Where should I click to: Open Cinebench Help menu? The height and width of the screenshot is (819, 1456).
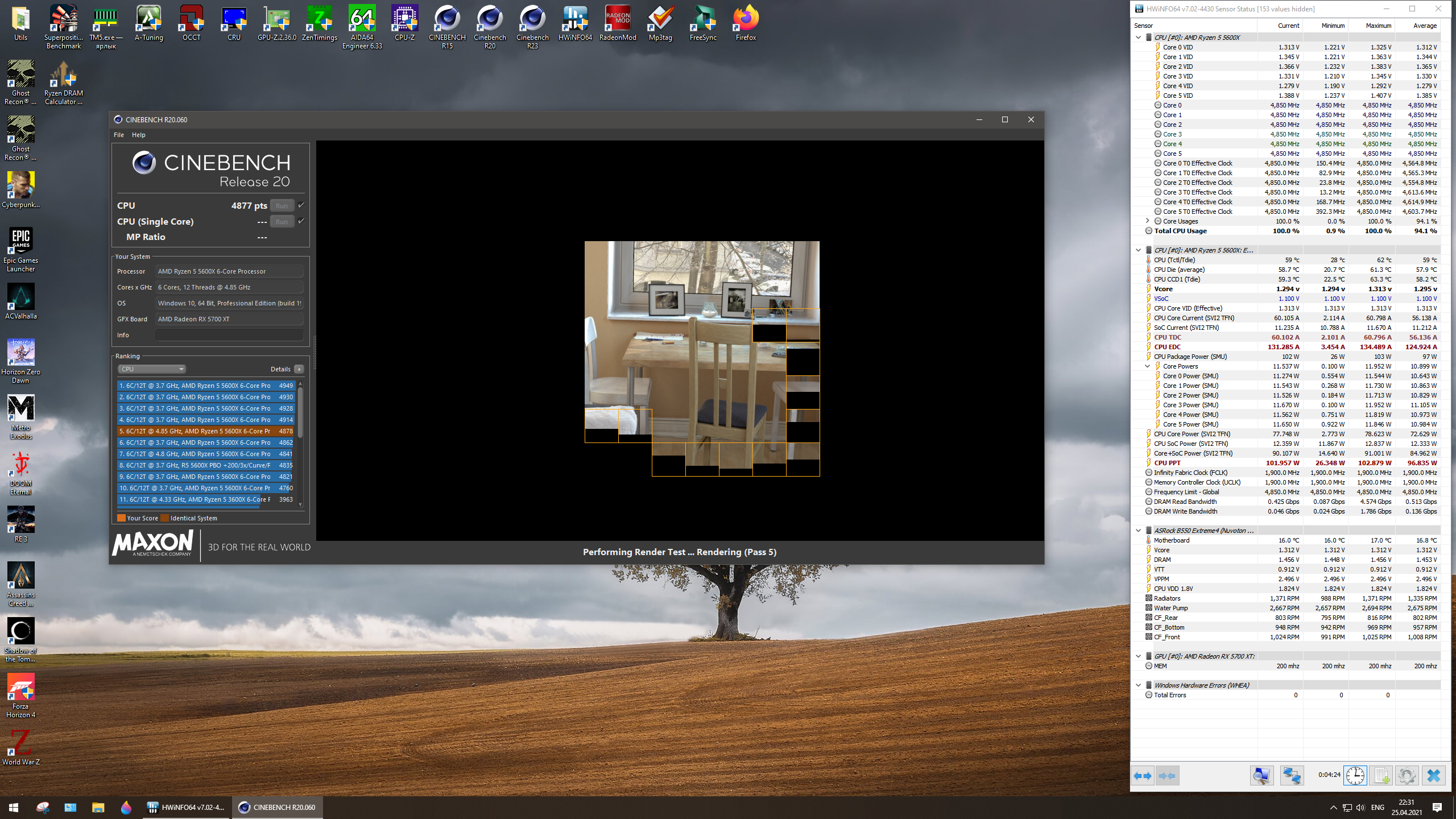[138, 135]
